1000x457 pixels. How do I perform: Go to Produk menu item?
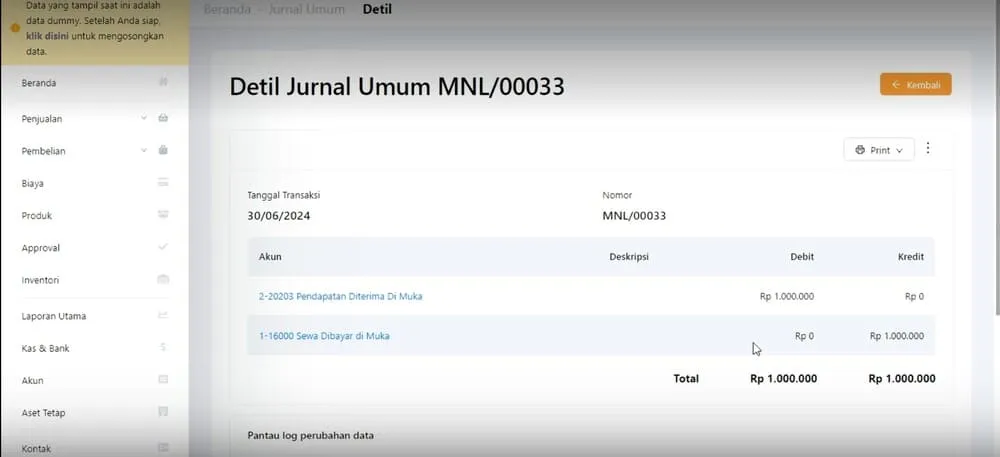(36, 215)
